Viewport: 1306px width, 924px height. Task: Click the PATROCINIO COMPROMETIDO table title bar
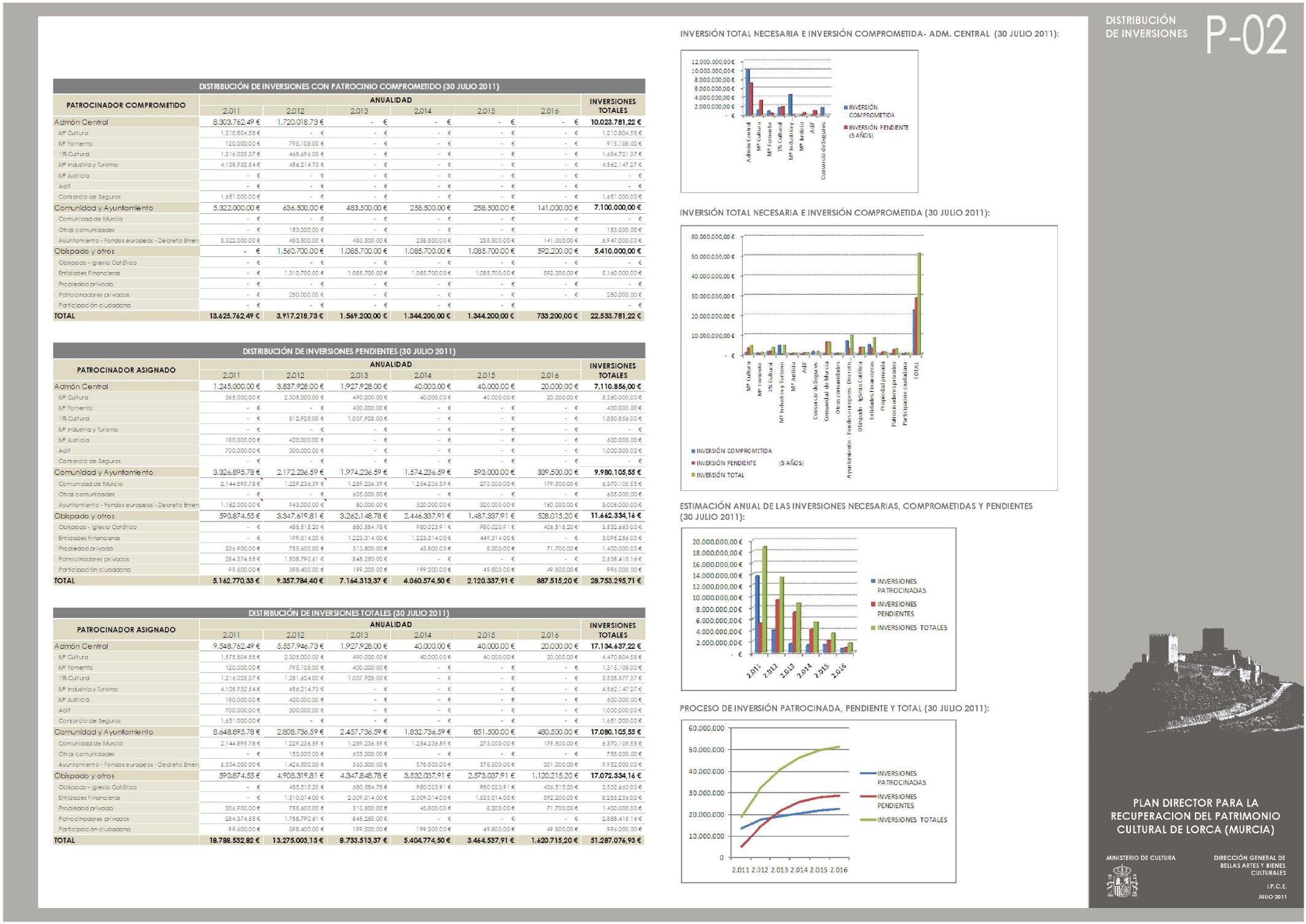click(349, 86)
